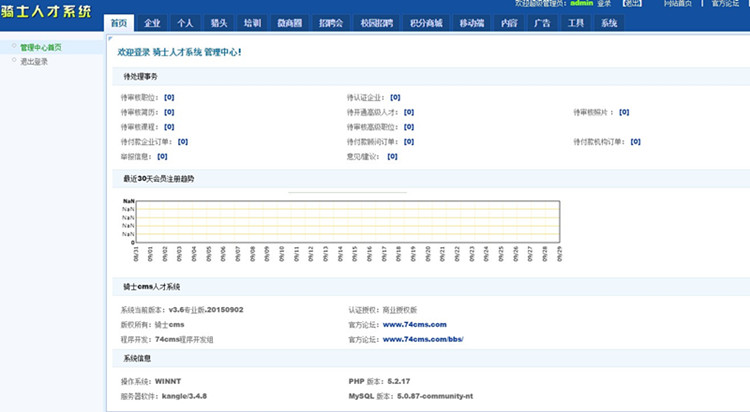Open the 待审核简历 count [0]
This screenshot has height=412, width=750.
click(169, 112)
